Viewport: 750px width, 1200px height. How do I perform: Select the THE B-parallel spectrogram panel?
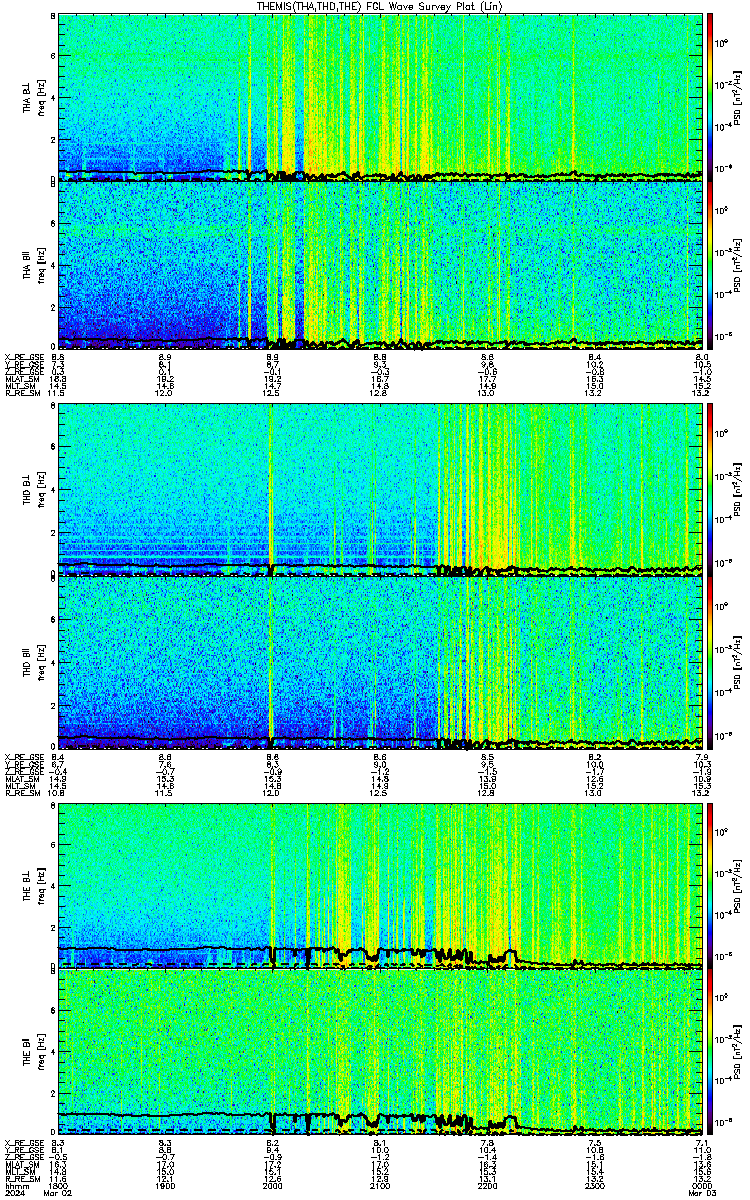tap(380, 1053)
